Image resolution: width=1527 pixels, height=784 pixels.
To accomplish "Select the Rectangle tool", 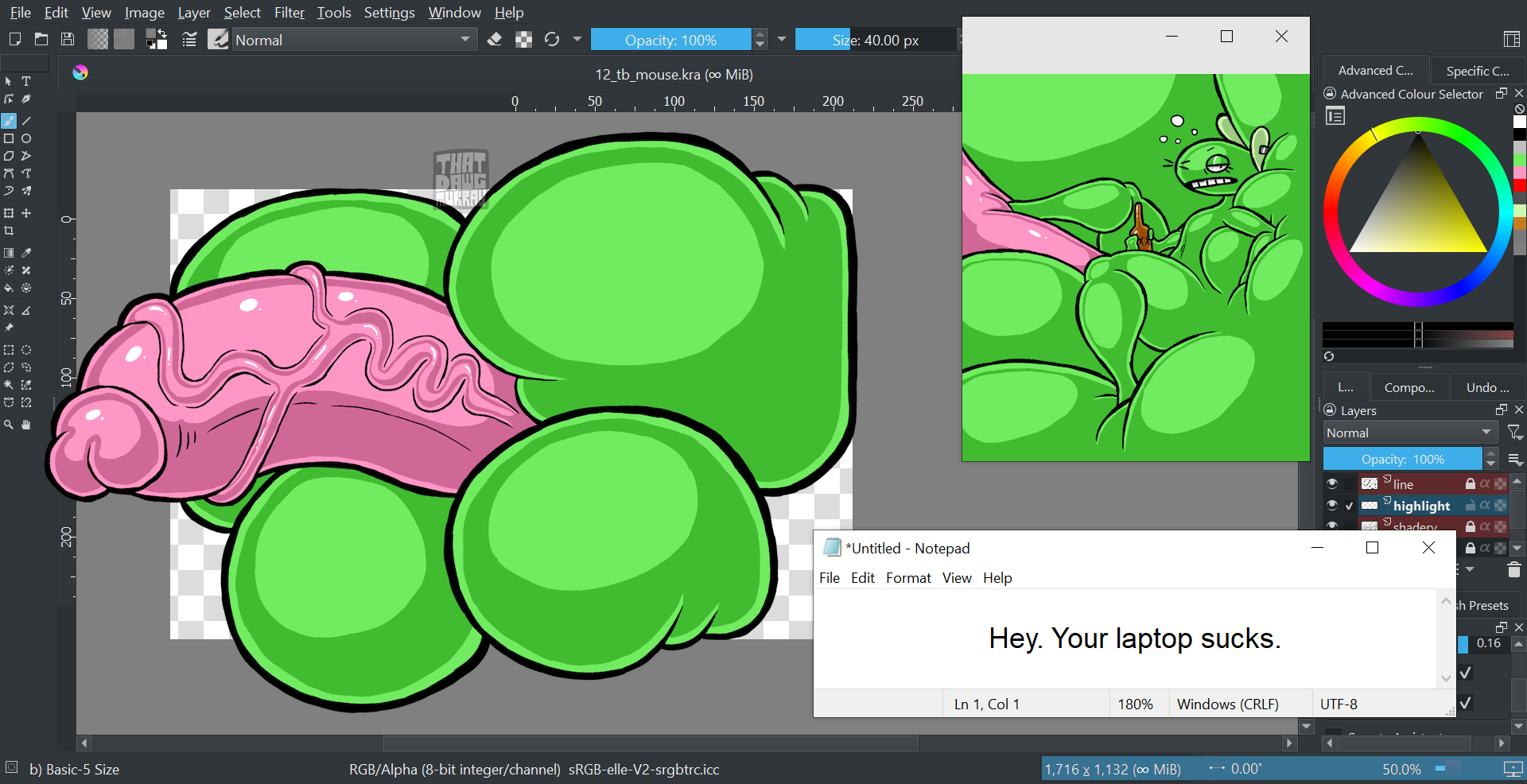I will pos(9,138).
